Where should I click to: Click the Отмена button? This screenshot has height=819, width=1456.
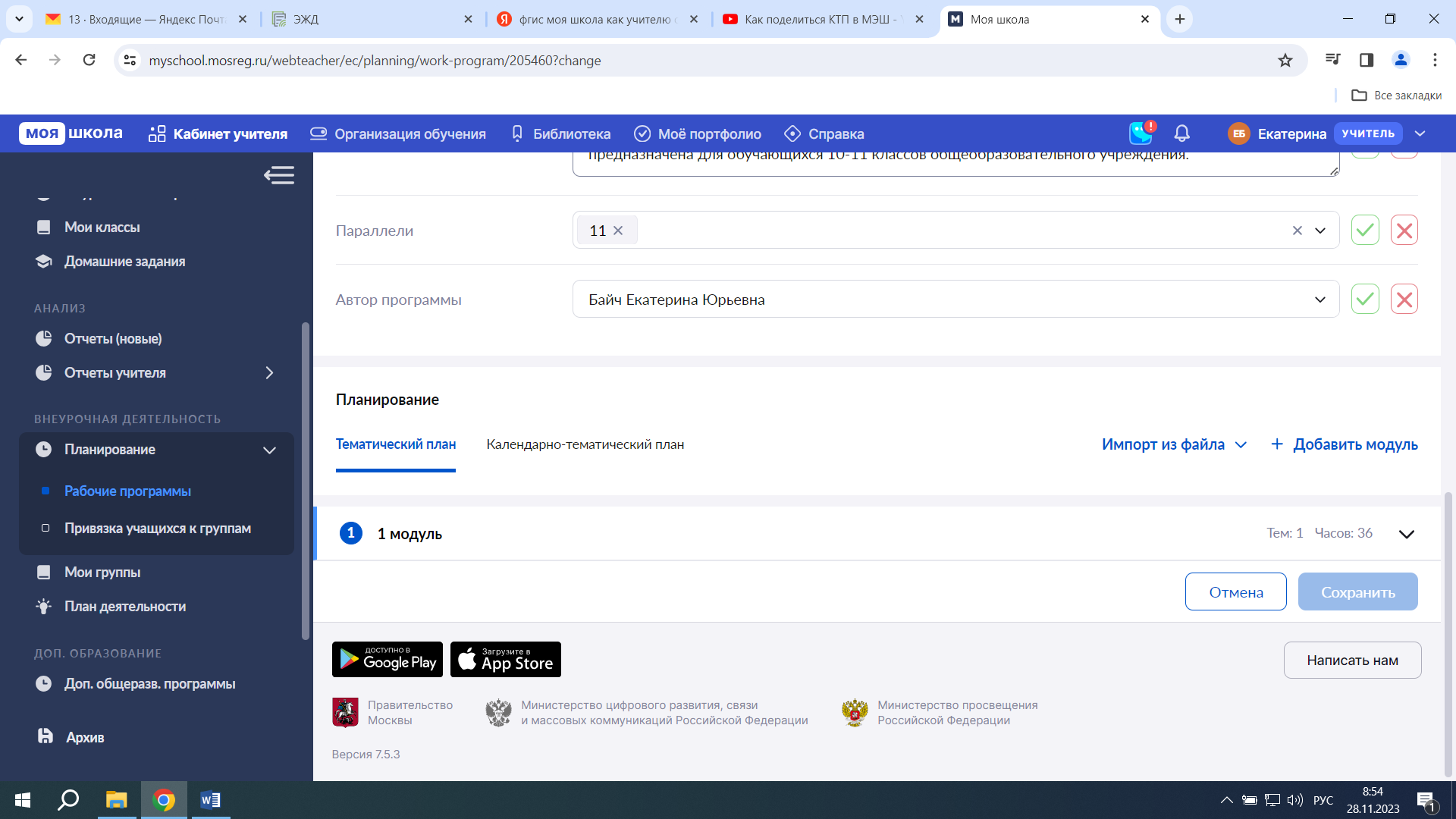[x=1235, y=591]
